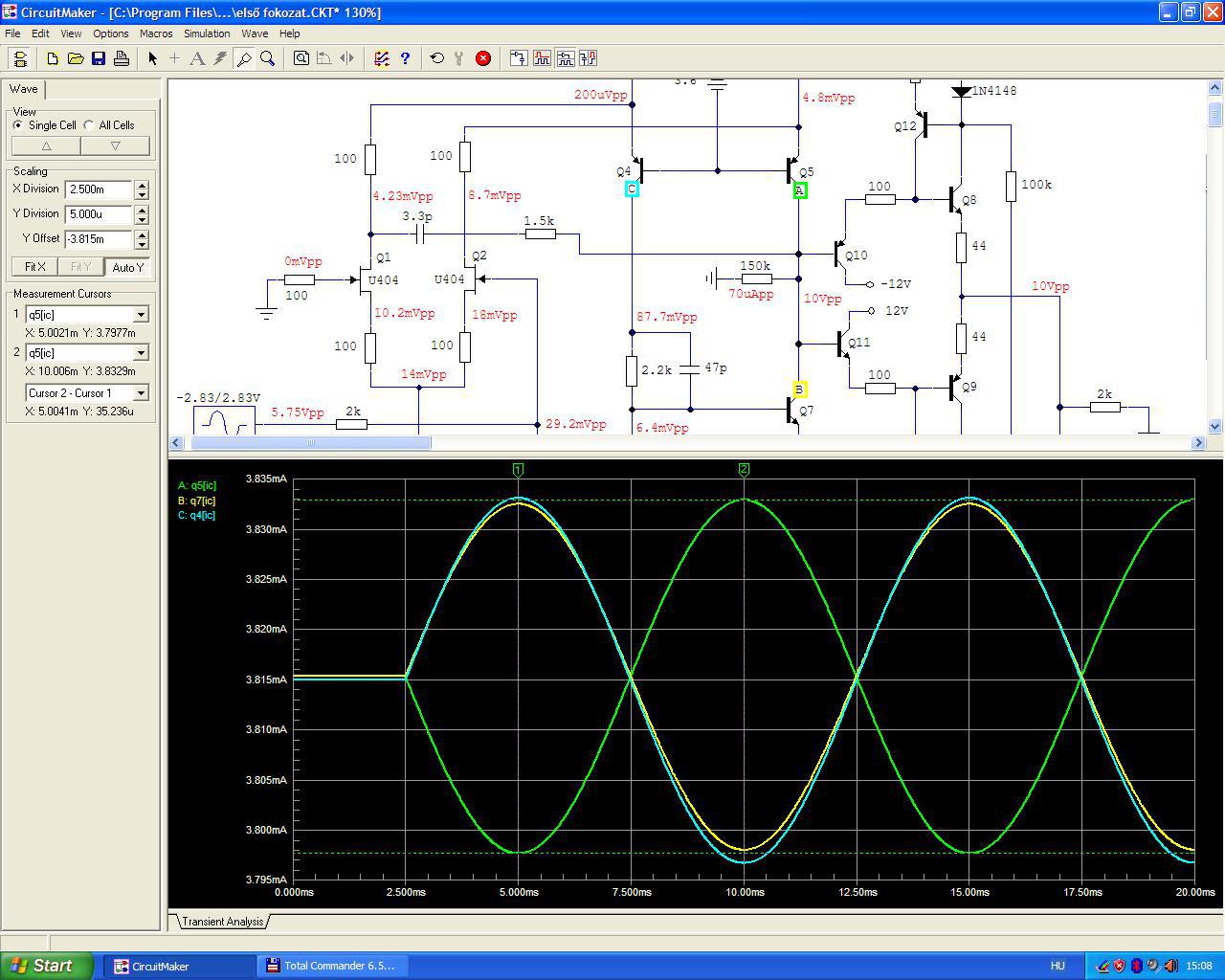The width and height of the screenshot is (1225, 980).
Task: Select the Single Cell radio button
Action: point(18,125)
